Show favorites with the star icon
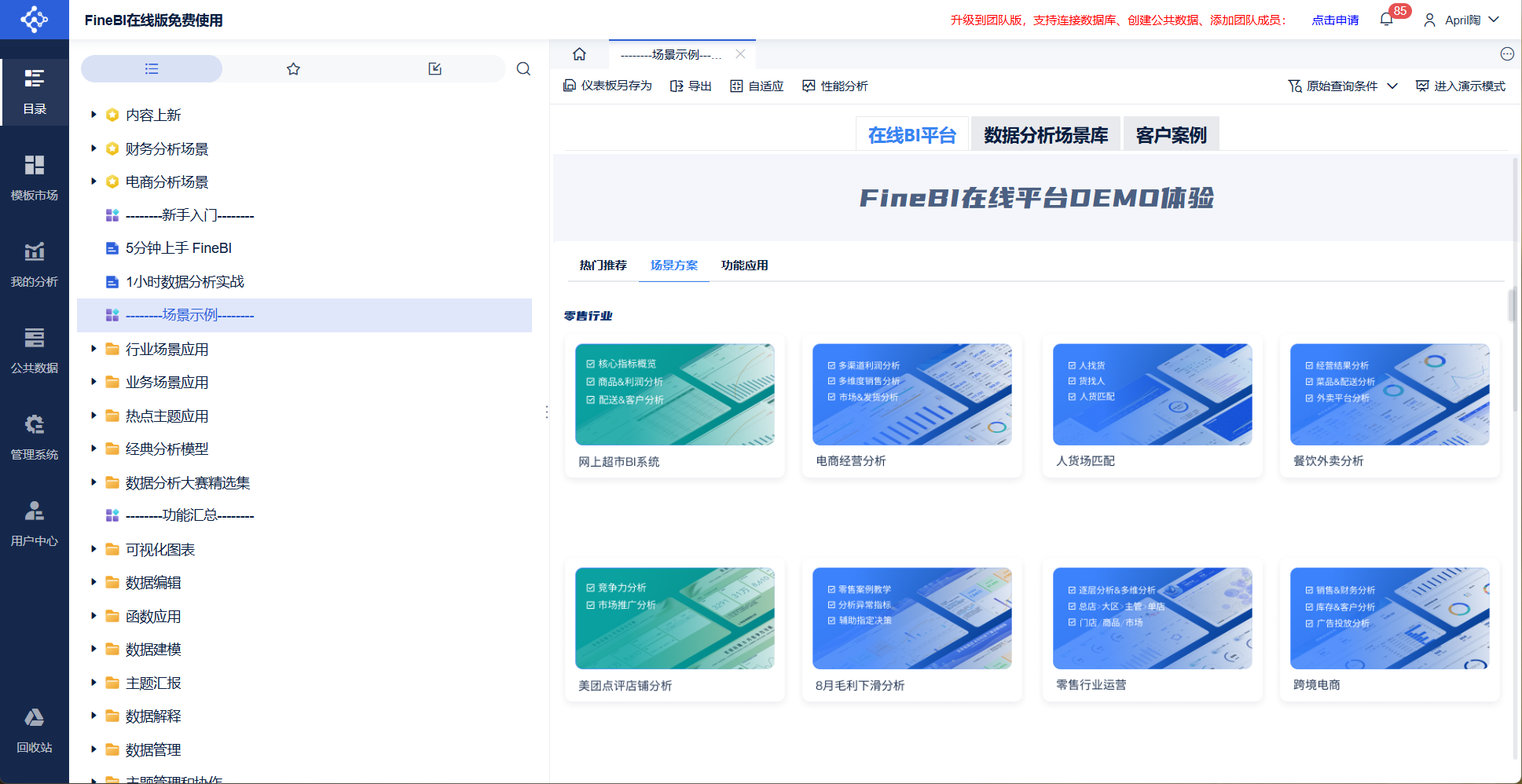The image size is (1522, 784). pyautogui.click(x=293, y=69)
